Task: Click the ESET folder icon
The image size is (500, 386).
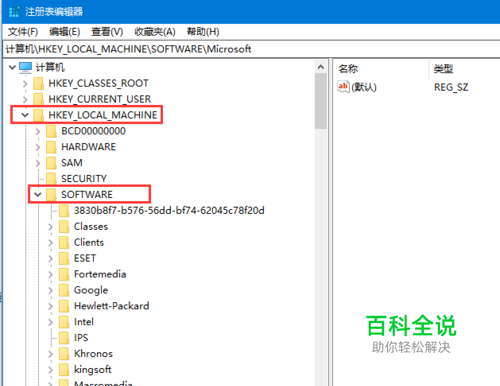Action: click(x=64, y=258)
